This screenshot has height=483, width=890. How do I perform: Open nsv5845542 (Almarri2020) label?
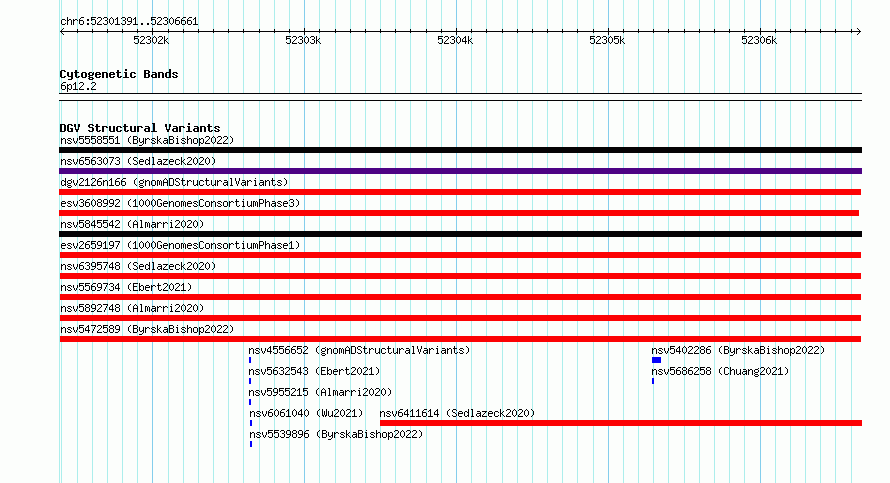132,224
